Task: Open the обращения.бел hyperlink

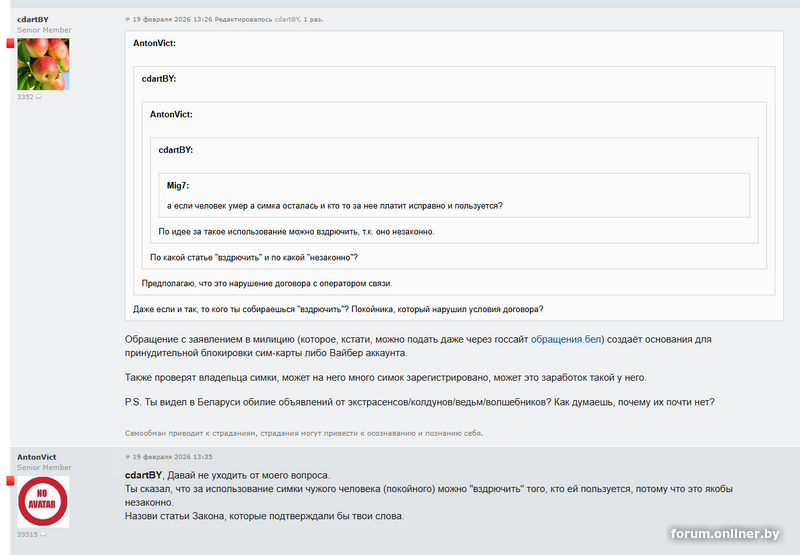Action: click(x=566, y=340)
